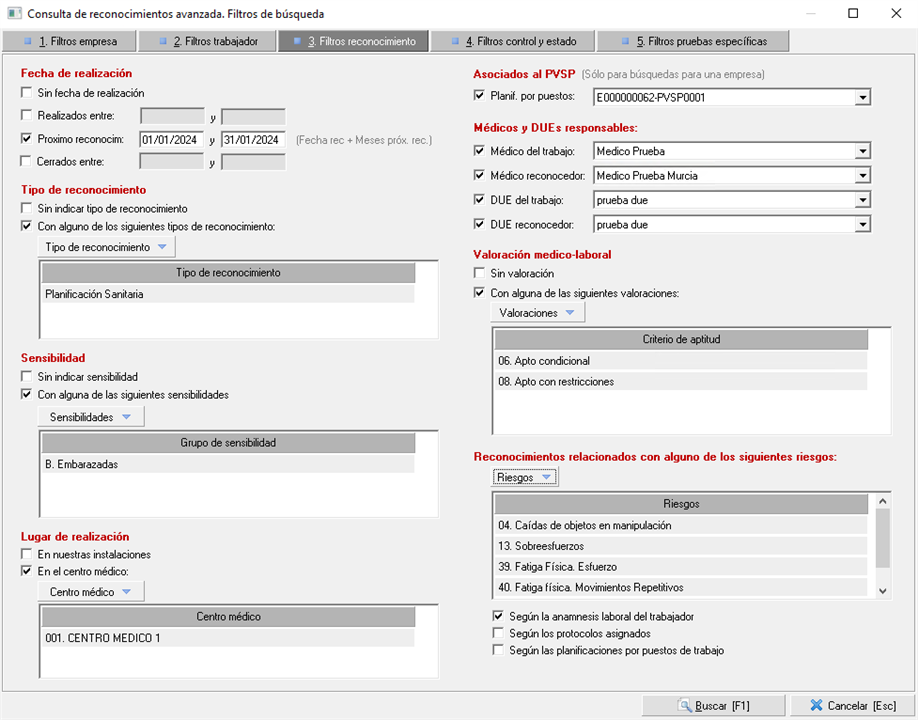Click blue square icon on Filtros pruebas específicas tab
Screen dimensions: 918x720
pyautogui.click(x=625, y=42)
